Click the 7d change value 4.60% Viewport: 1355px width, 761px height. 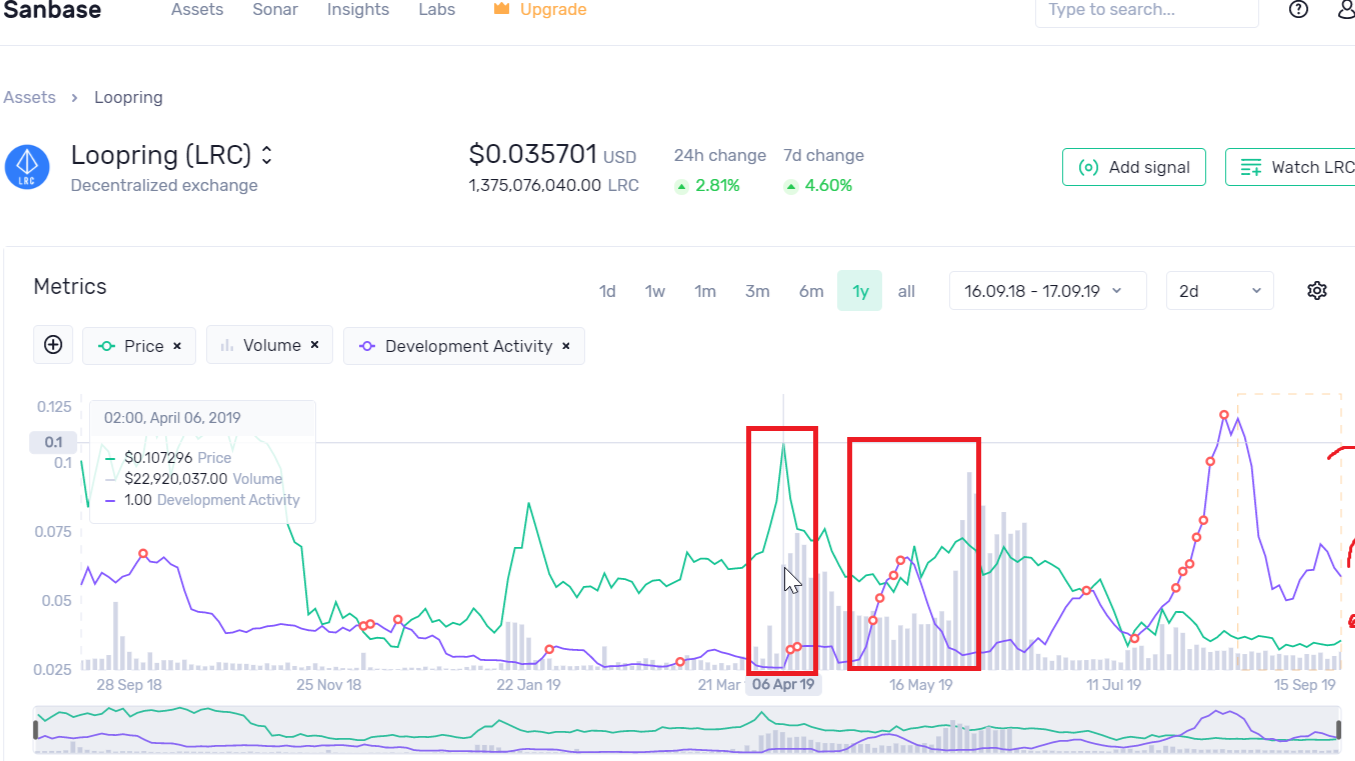click(829, 185)
